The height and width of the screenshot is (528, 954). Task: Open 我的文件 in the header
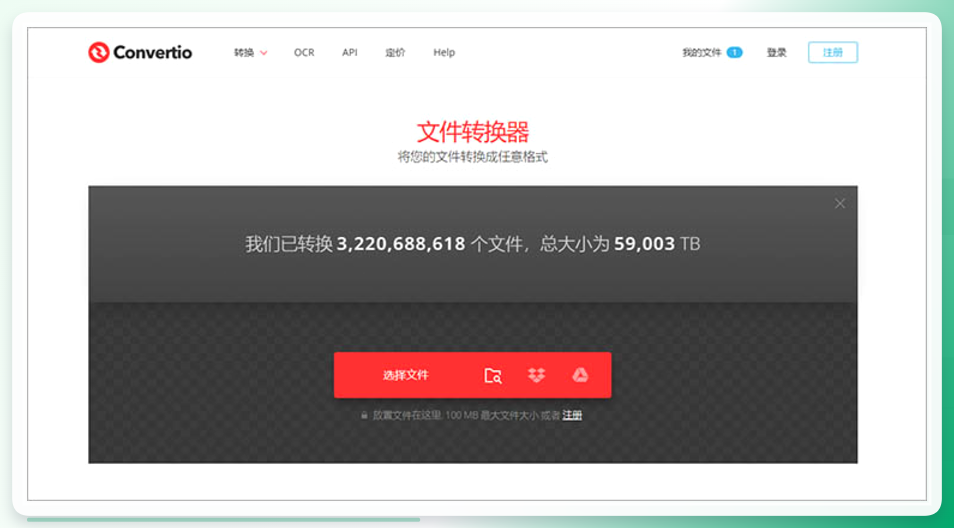coord(702,53)
